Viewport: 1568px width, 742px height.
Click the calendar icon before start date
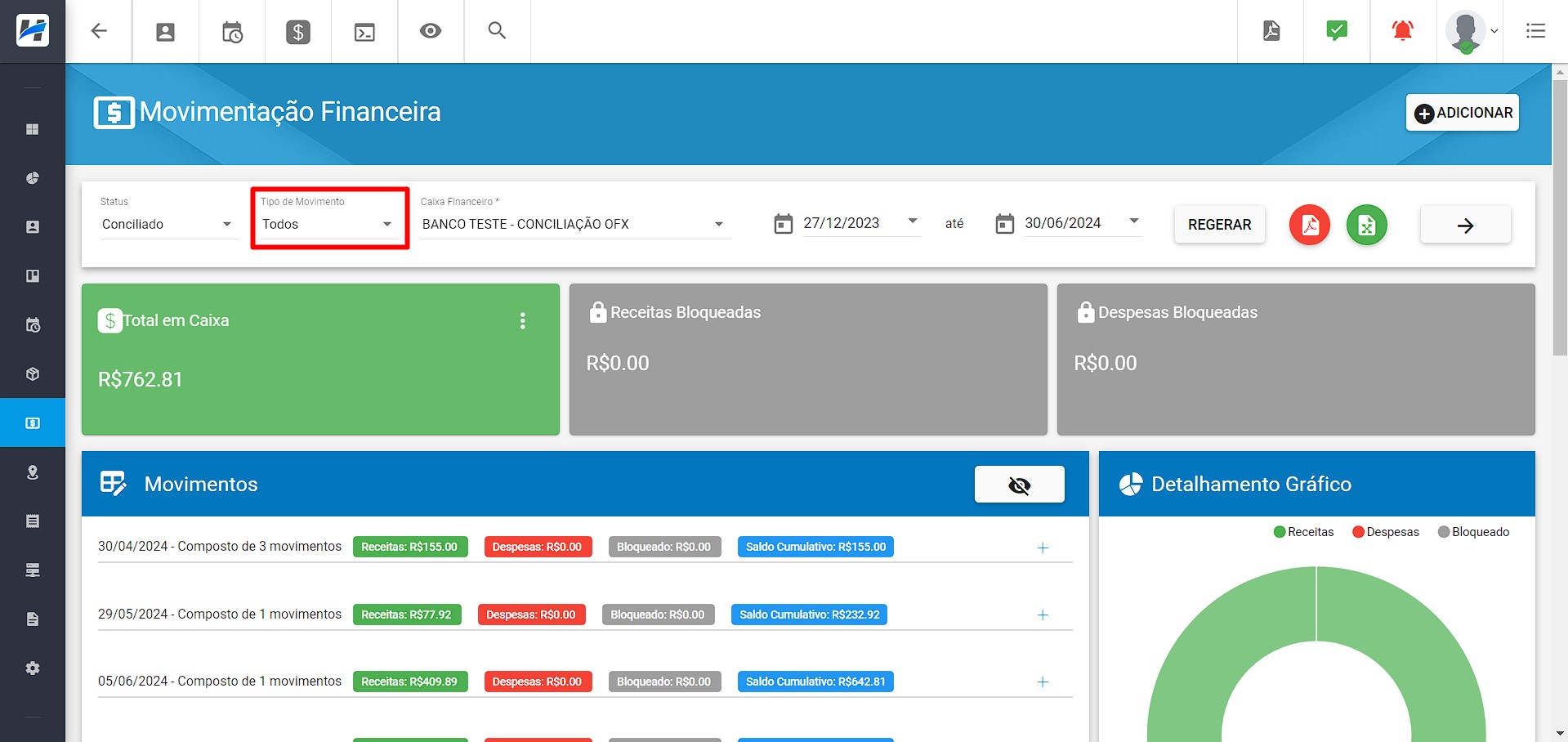[783, 224]
